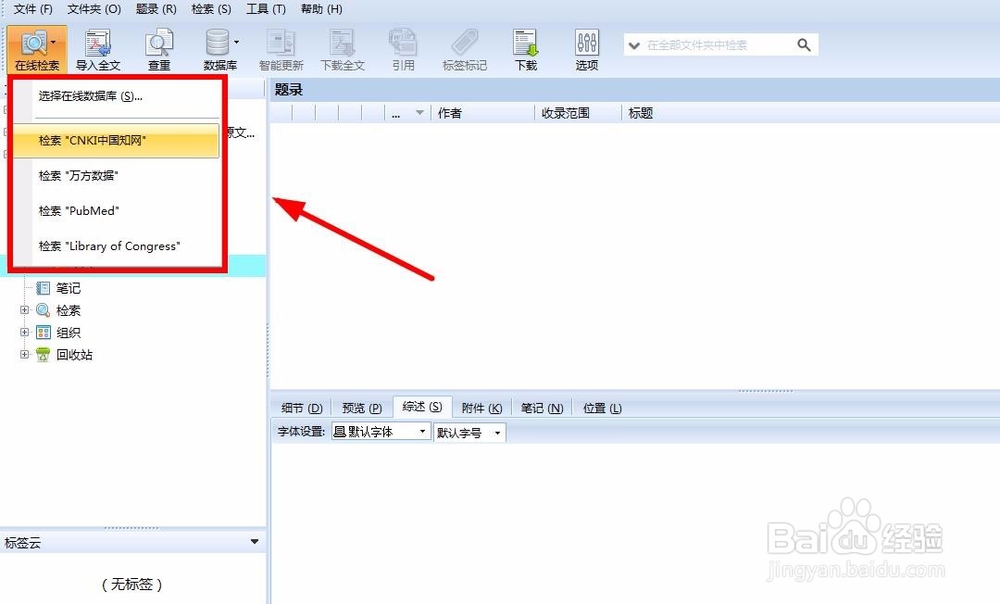Click the 回收站 recycle bin icon

click(x=43, y=355)
